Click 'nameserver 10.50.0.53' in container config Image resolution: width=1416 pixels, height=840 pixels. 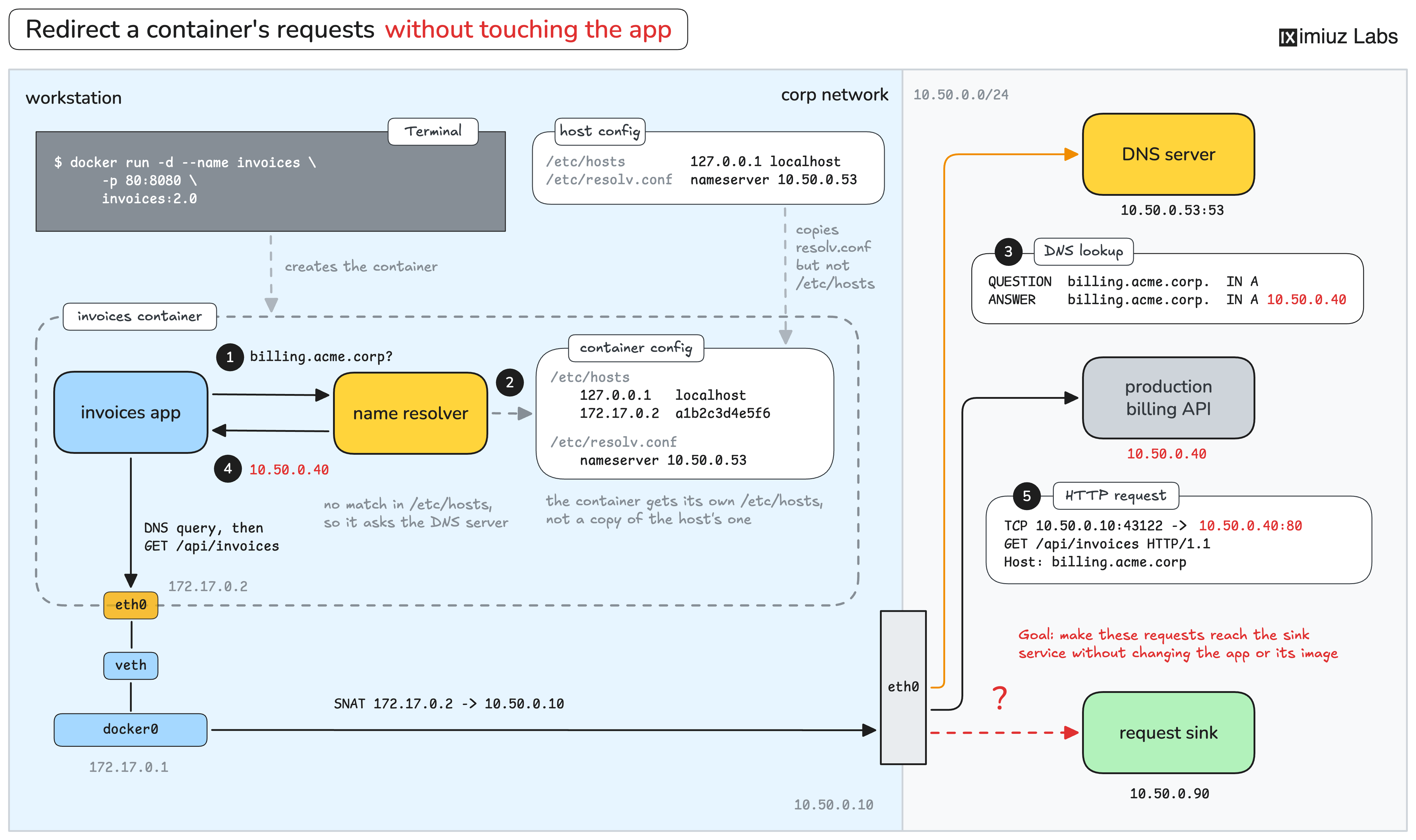click(x=662, y=460)
